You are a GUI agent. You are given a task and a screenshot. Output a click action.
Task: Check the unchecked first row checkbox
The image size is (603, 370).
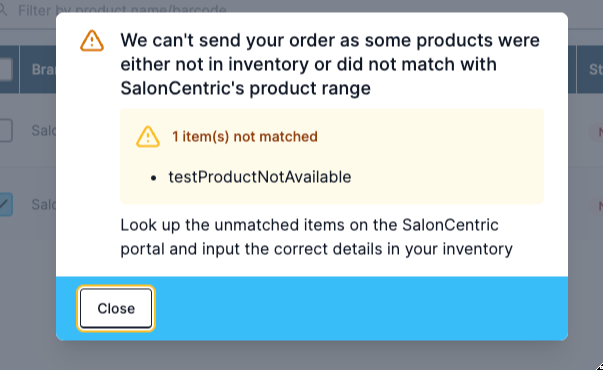point(5,130)
